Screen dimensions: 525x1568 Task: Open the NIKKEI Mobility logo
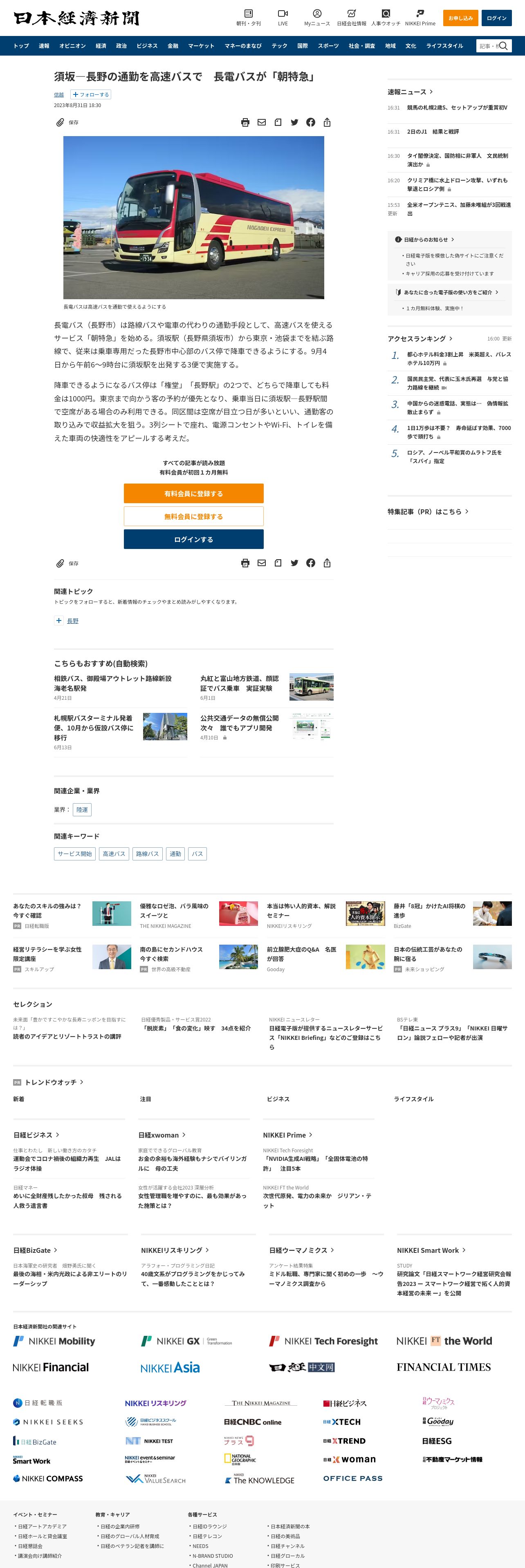click(x=54, y=1341)
